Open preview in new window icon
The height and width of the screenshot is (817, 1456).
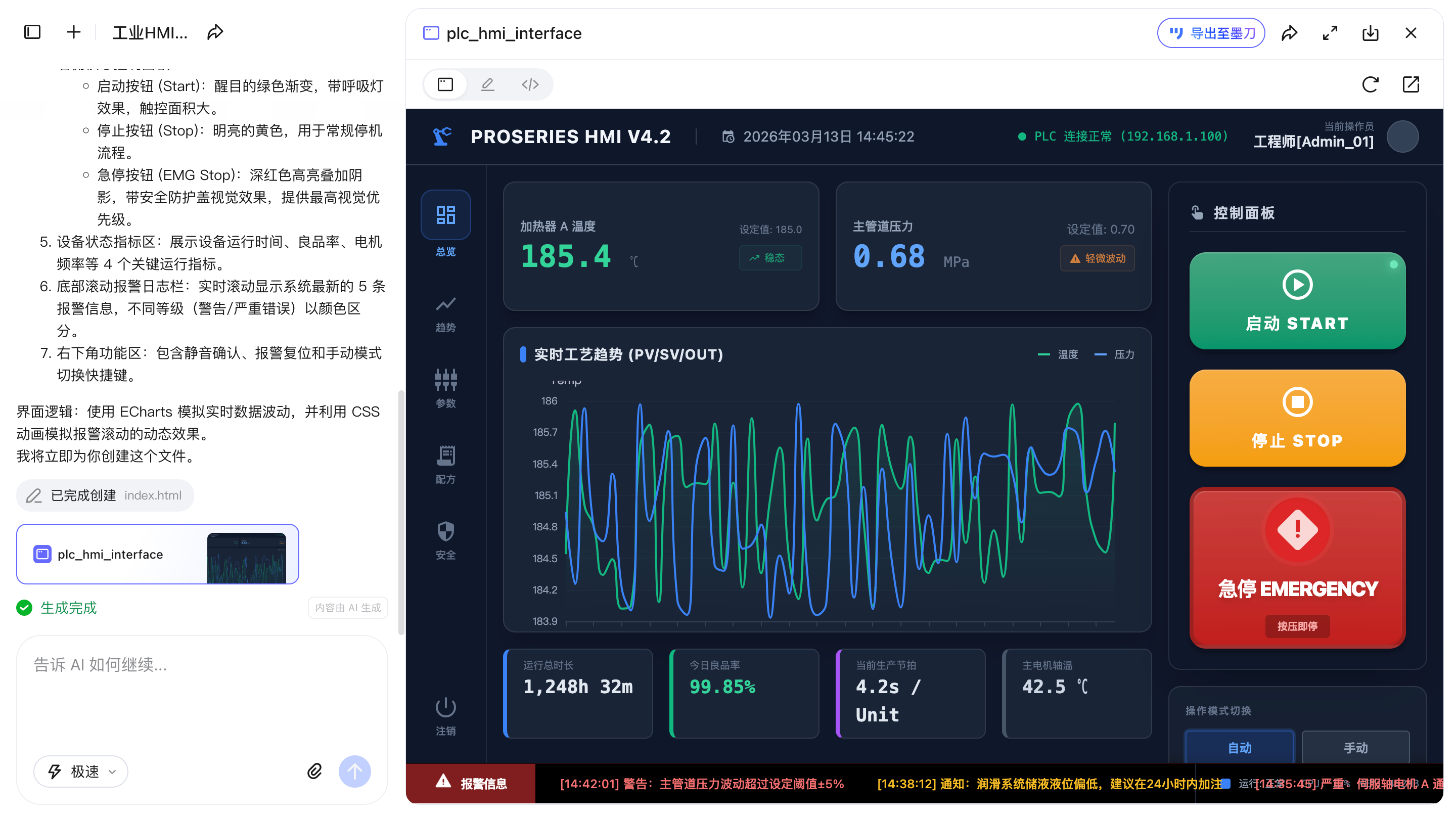(1410, 85)
